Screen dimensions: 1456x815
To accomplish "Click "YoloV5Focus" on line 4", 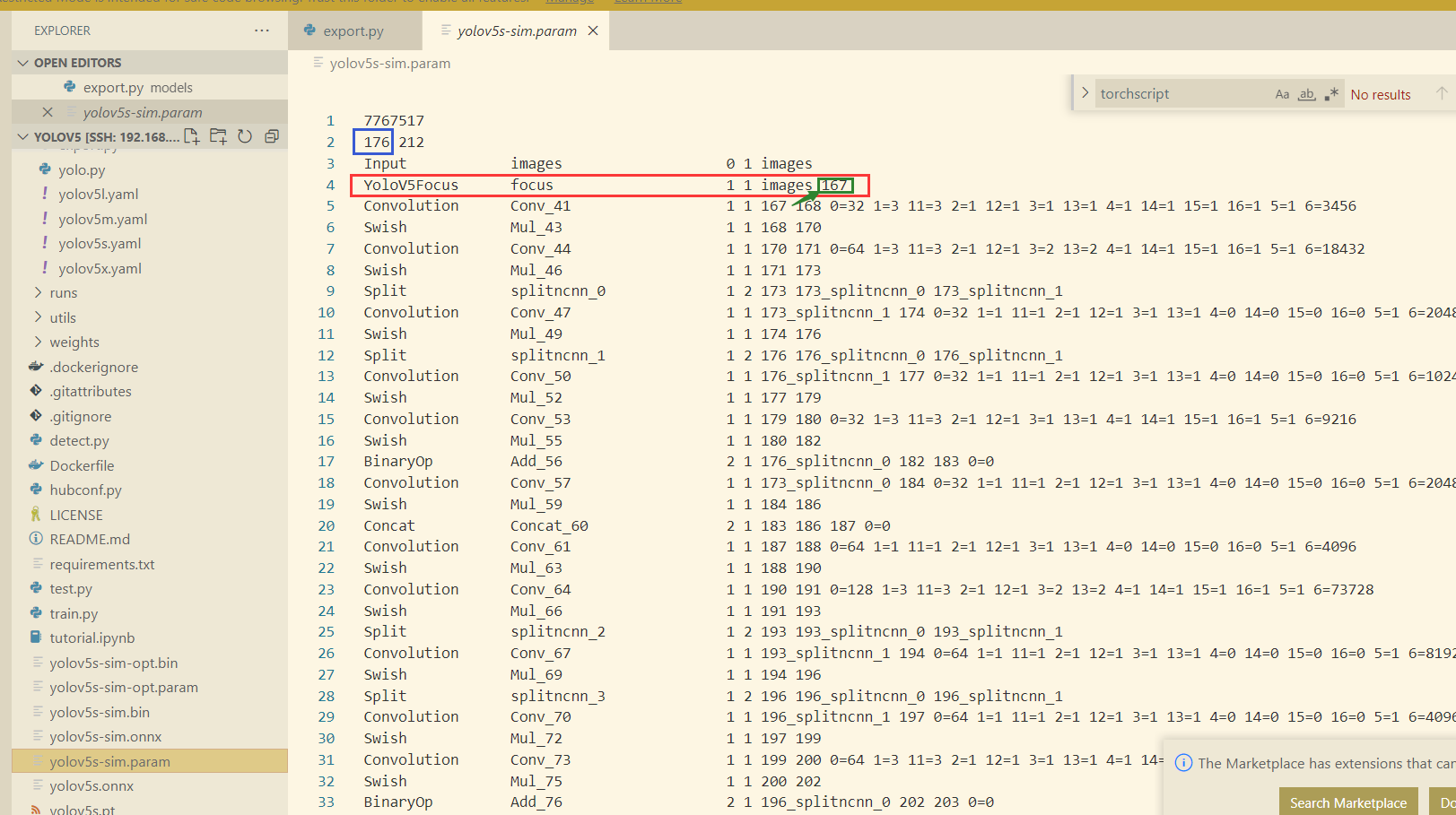I will click(411, 185).
